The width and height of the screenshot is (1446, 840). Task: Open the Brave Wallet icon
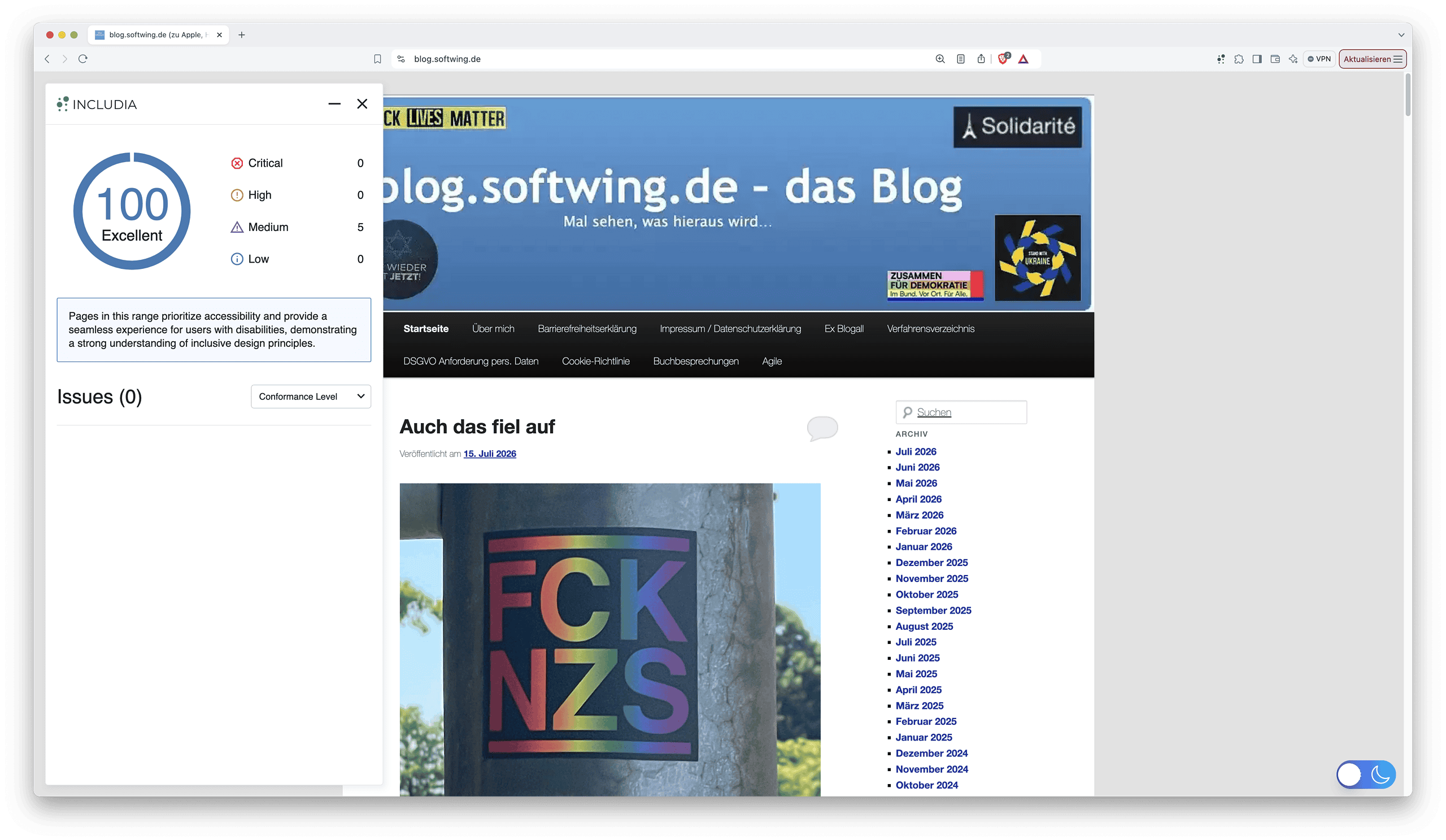click(x=1275, y=59)
